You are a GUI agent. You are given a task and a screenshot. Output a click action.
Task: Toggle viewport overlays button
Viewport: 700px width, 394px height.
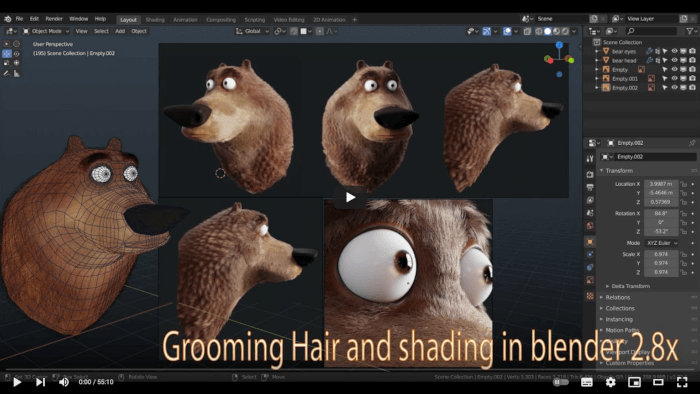[x=507, y=31]
